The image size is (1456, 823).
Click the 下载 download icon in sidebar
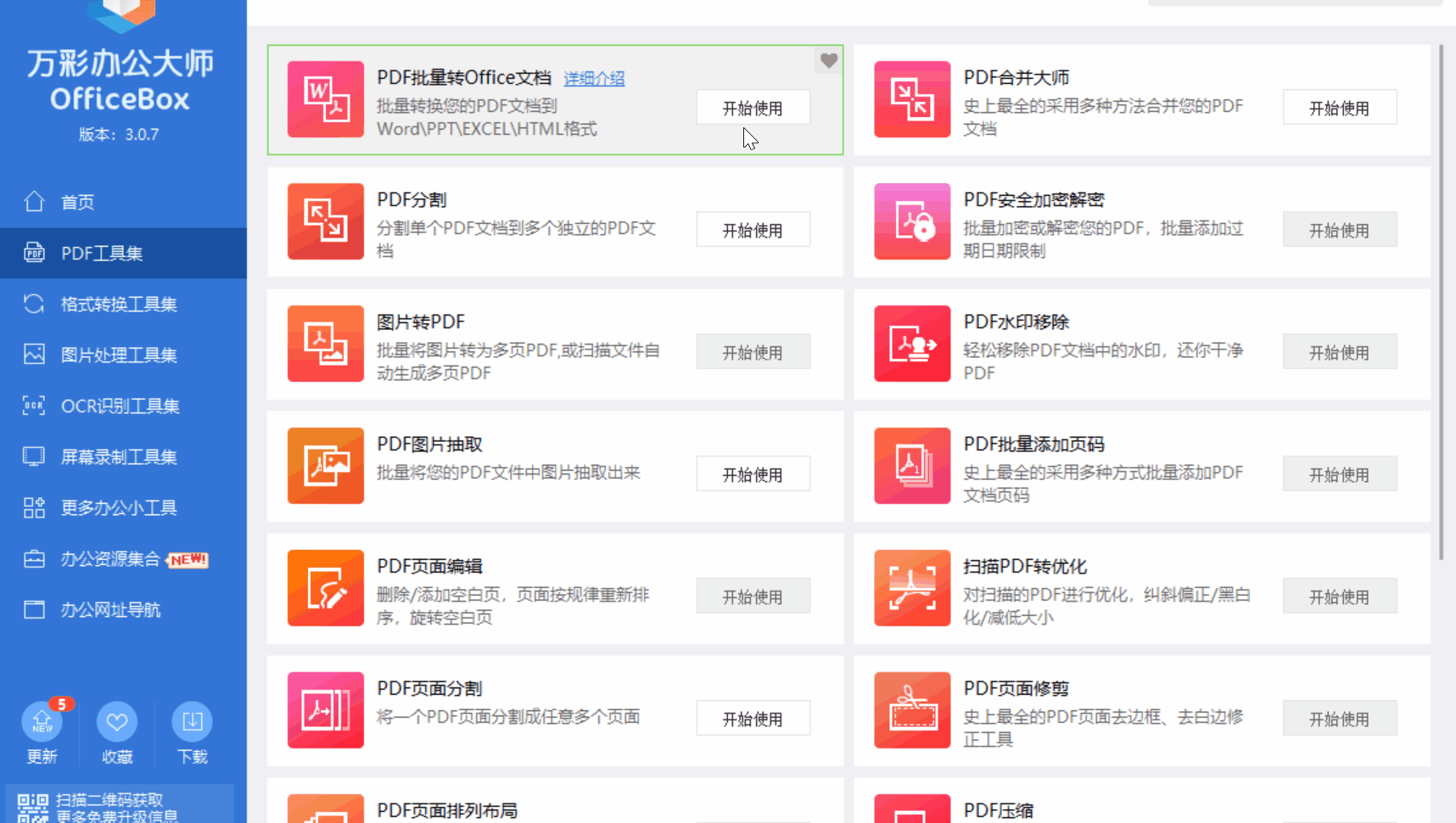(x=193, y=722)
